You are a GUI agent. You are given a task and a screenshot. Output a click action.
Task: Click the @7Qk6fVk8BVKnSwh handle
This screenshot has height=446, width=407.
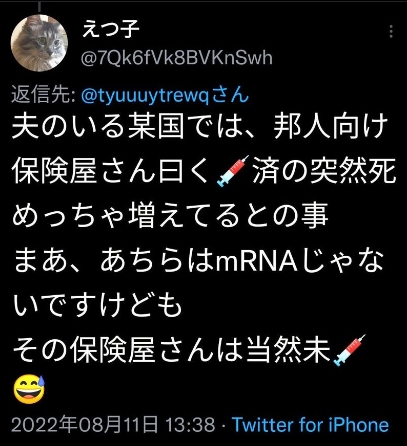(x=177, y=58)
